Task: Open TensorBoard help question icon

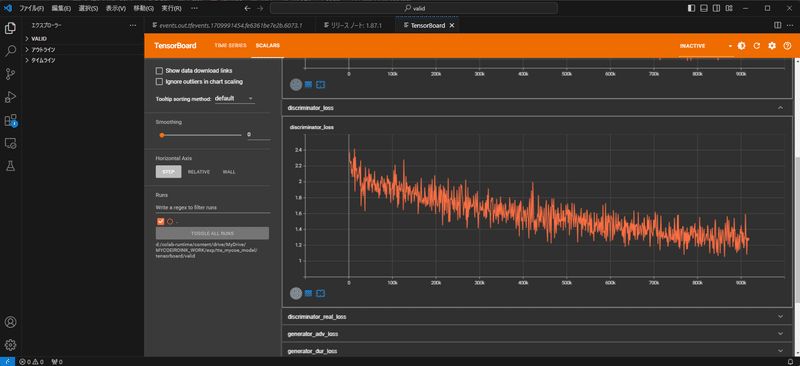Action: (787, 45)
